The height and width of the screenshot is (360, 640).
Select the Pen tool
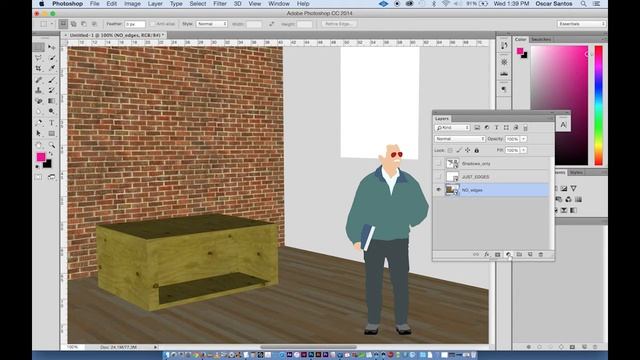click(39, 122)
